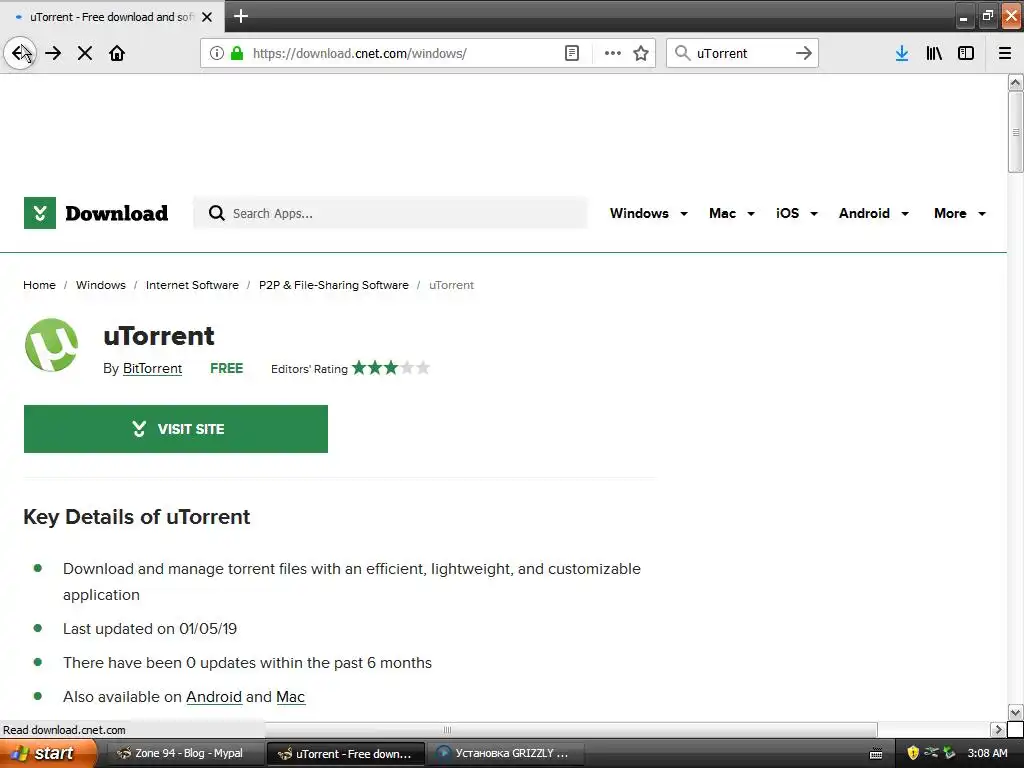Click the scroll up arrow

(1015, 82)
